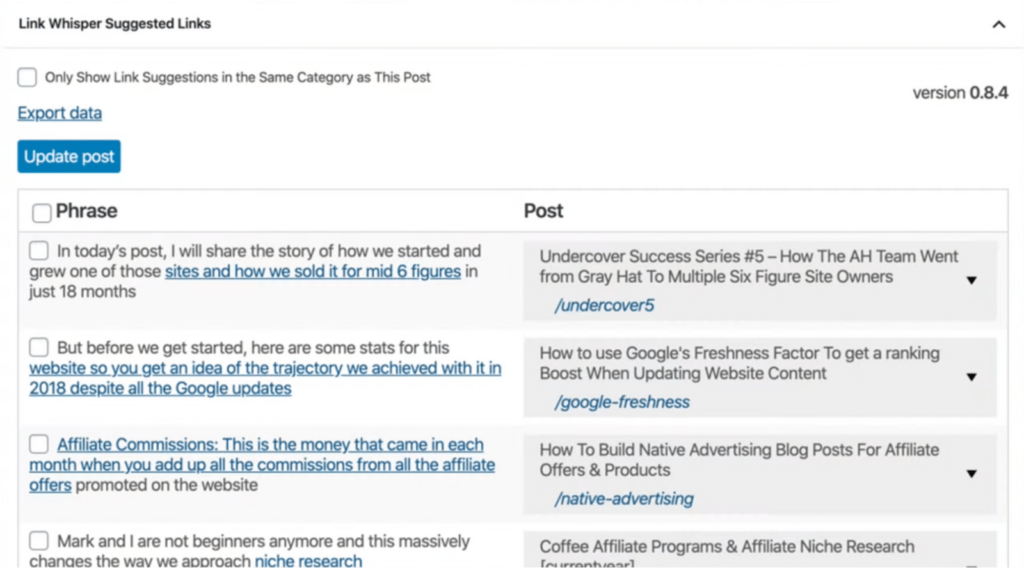Open the Undercover Success Series post dropdown
The width and height of the screenshot is (1024, 568).
click(x=971, y=280)
